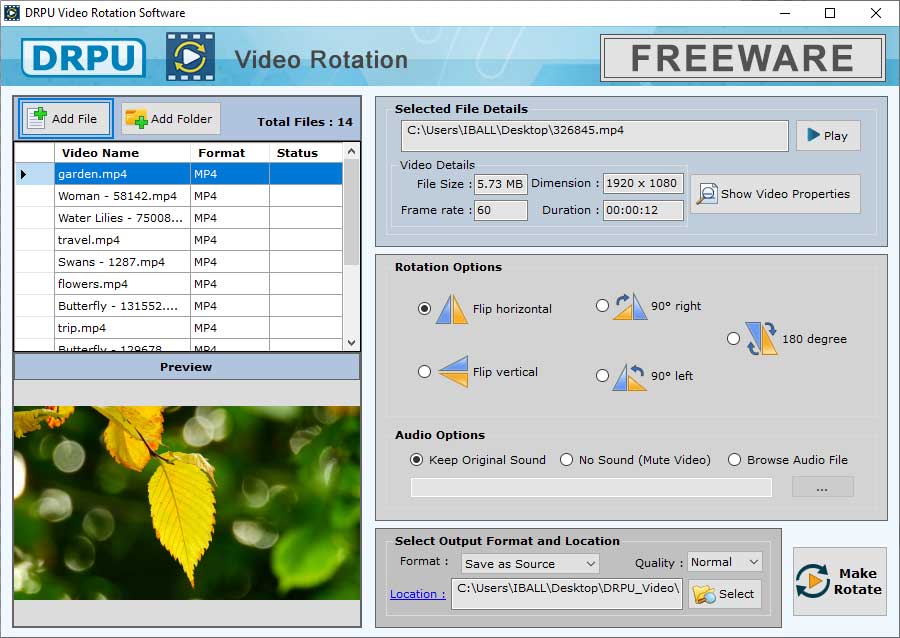The height and width of the screenshot is (638, 900).
Task: Maximize the DRPU Video Rotation window
Action: click(830, 13)
